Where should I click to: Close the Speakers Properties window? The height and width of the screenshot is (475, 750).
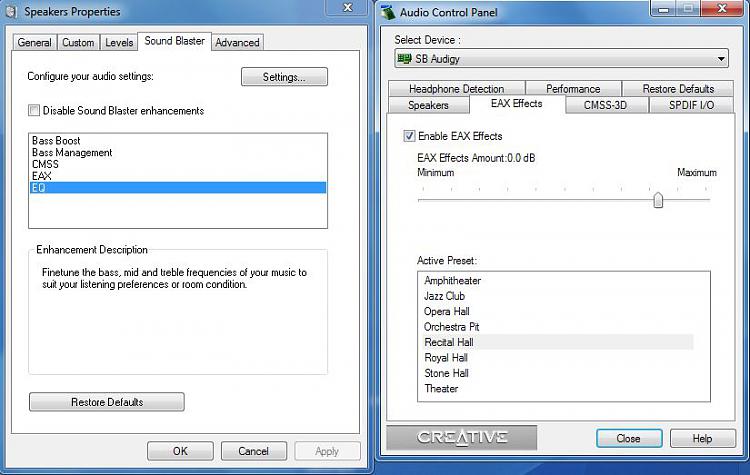pyautogui.click(x=348, y=7)
